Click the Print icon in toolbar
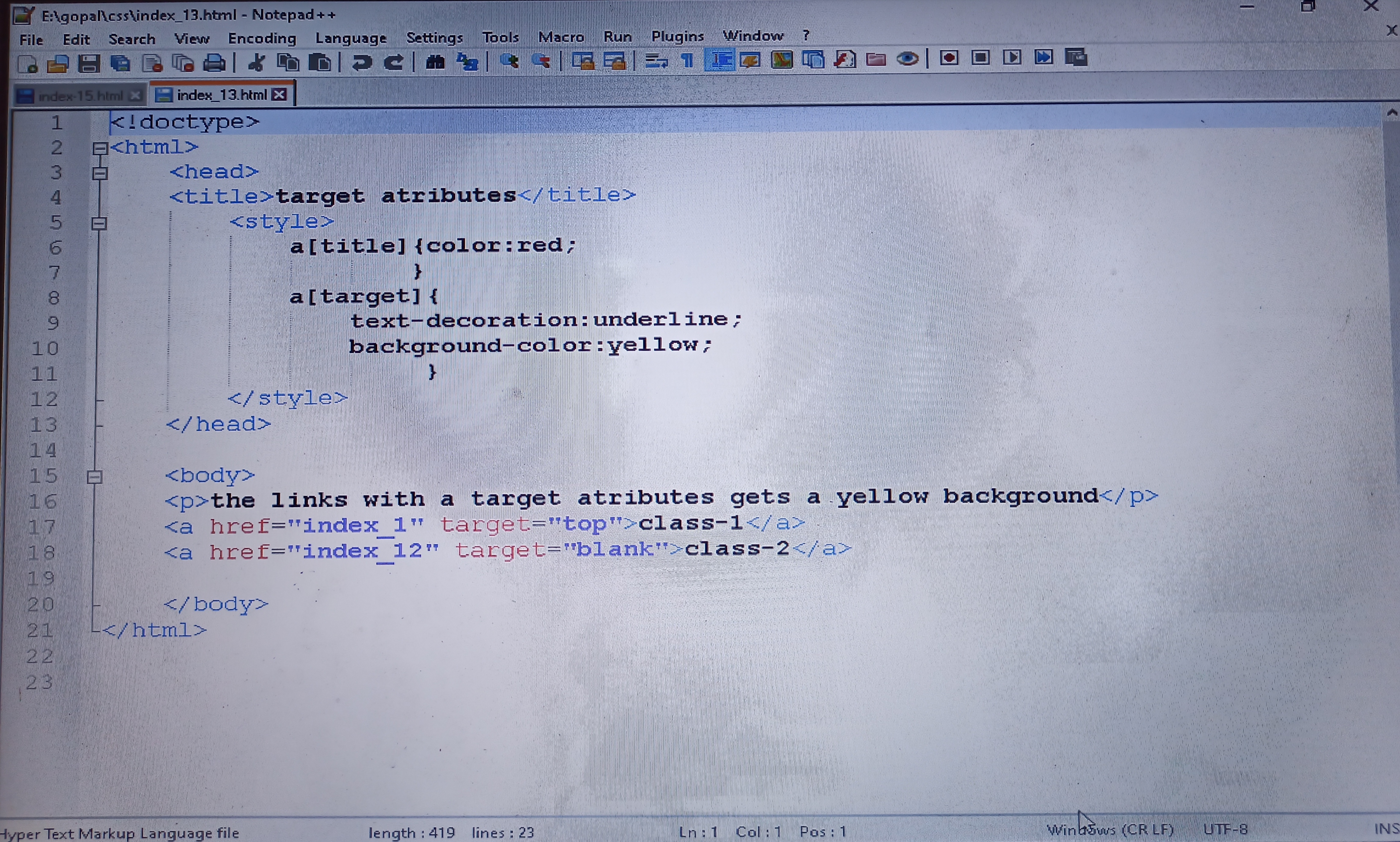1400x842 pixels. click(x=214, y=62)
